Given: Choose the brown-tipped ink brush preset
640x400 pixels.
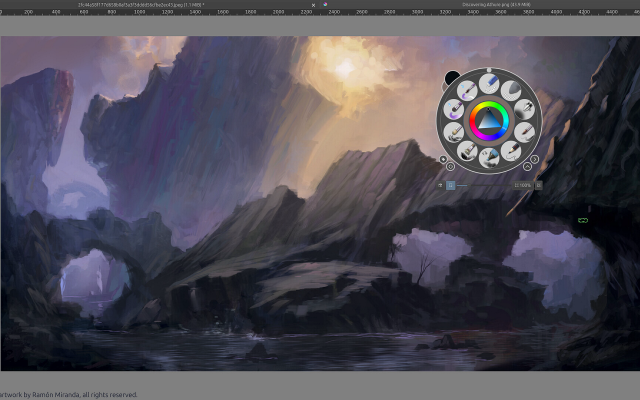Looking at the screenshot, I should (524, 132).
